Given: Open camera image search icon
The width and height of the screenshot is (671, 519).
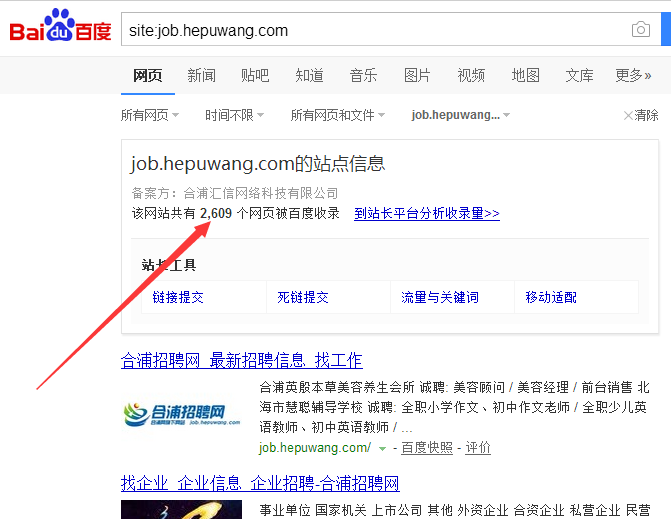Looking at the screenshot, I should pyautogui.click(x=641, y=30).
